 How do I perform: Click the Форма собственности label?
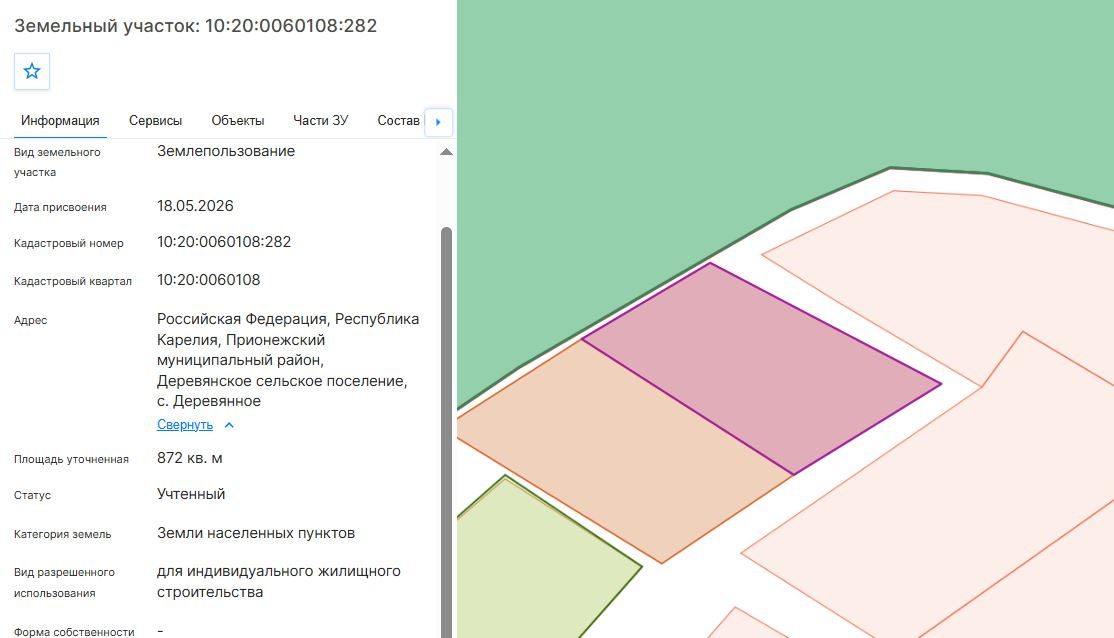[x=74, y=632]
